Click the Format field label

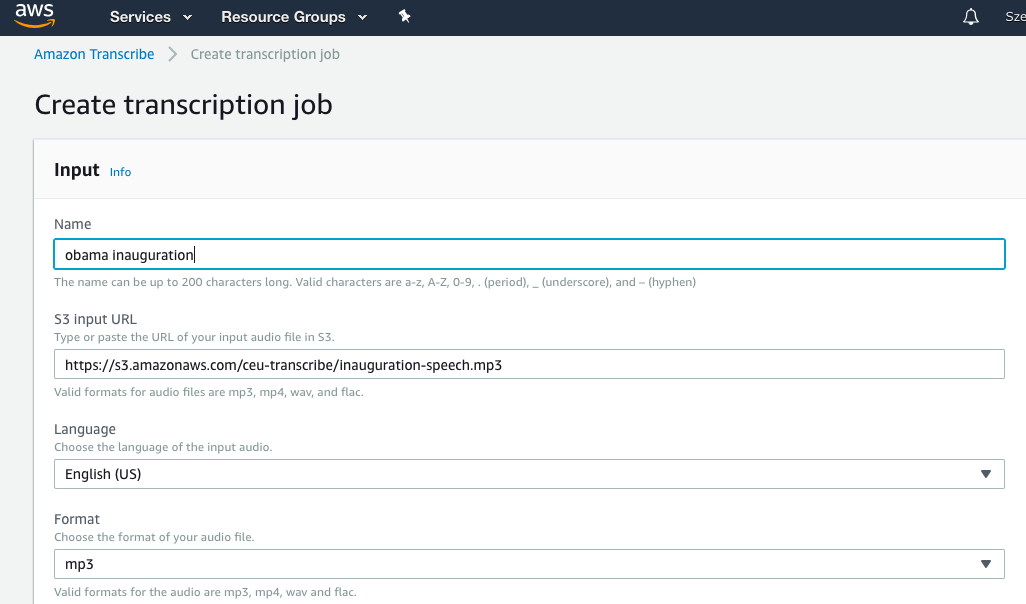[x=77, y=519]
